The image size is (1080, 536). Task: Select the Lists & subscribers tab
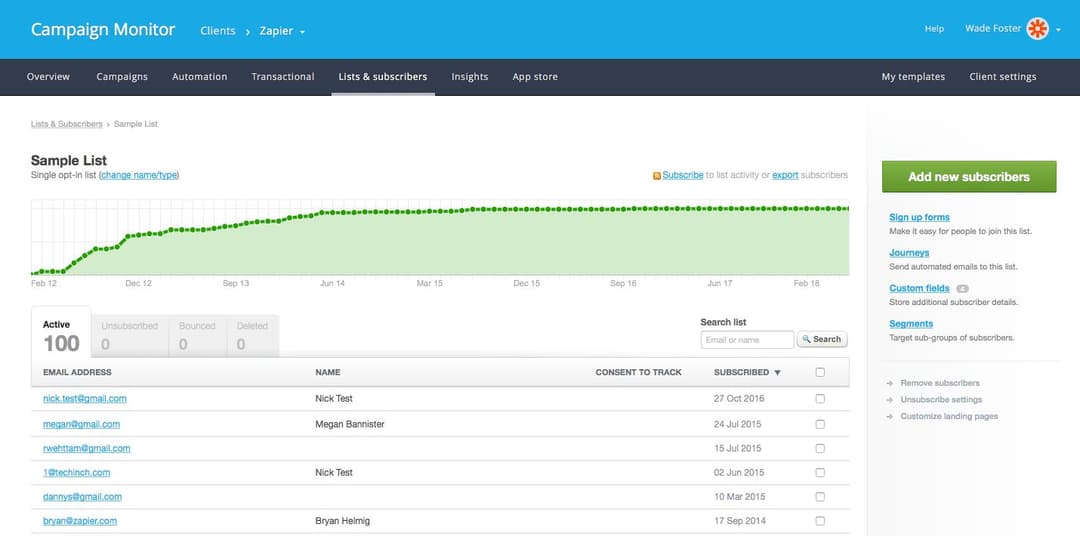click(x=383, y=77)
